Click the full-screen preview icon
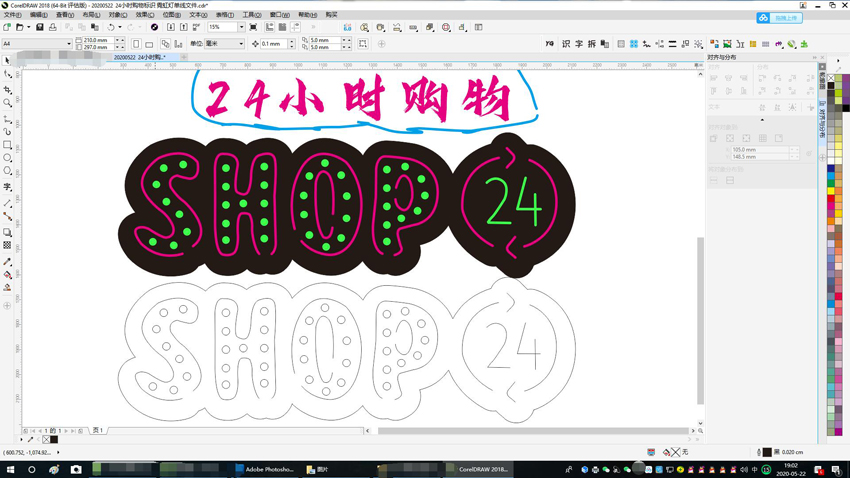Image resolution: width=850 pixels, height=478 pixels. [x=253, y=27]
